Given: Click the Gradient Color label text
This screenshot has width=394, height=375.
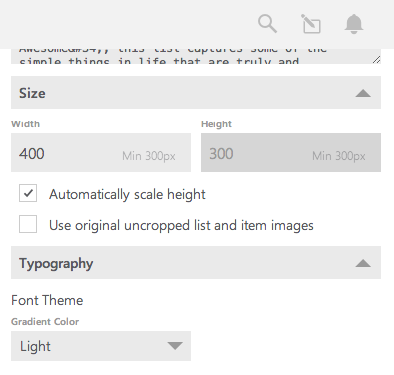Looking at the screenshot, I should pos(45,322).
